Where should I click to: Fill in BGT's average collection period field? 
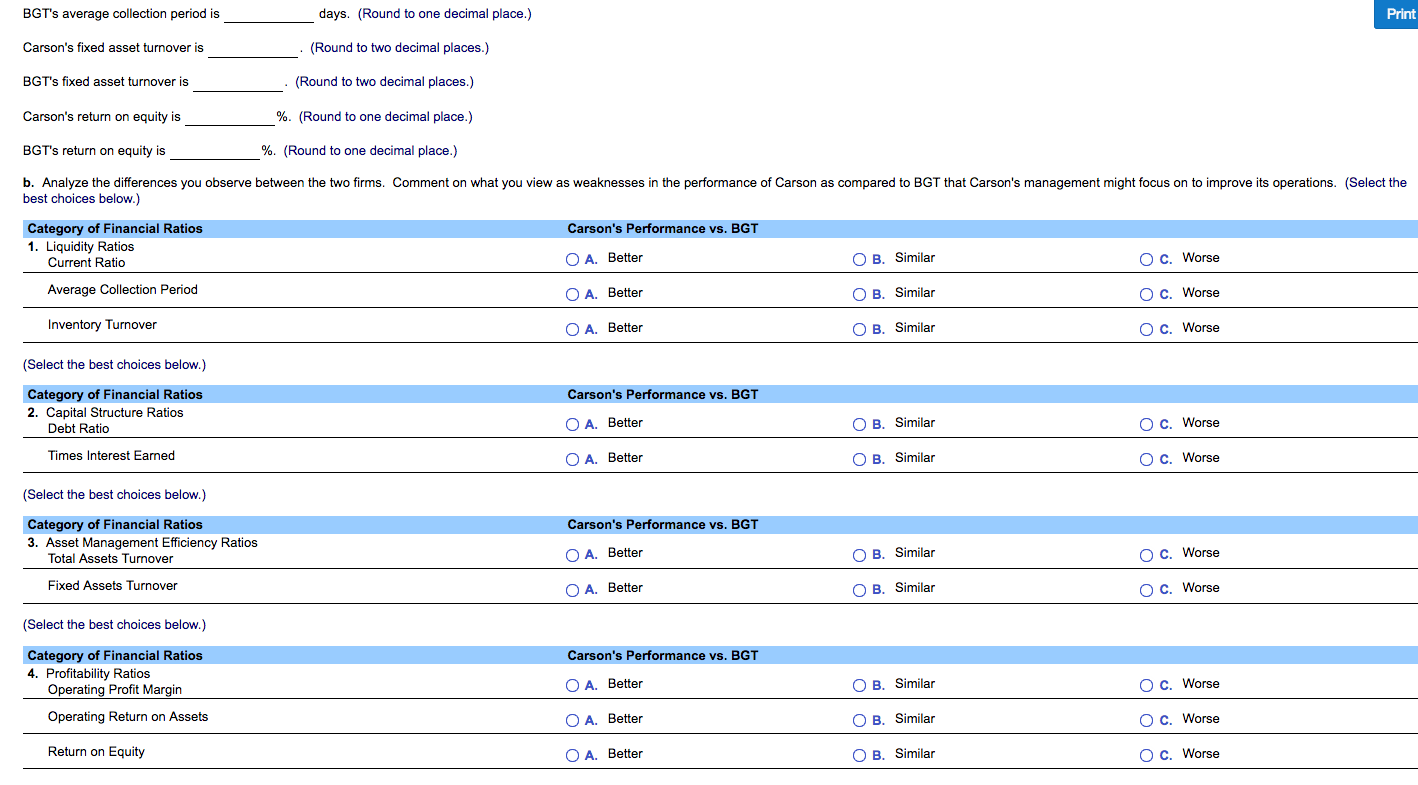(269, 14)
